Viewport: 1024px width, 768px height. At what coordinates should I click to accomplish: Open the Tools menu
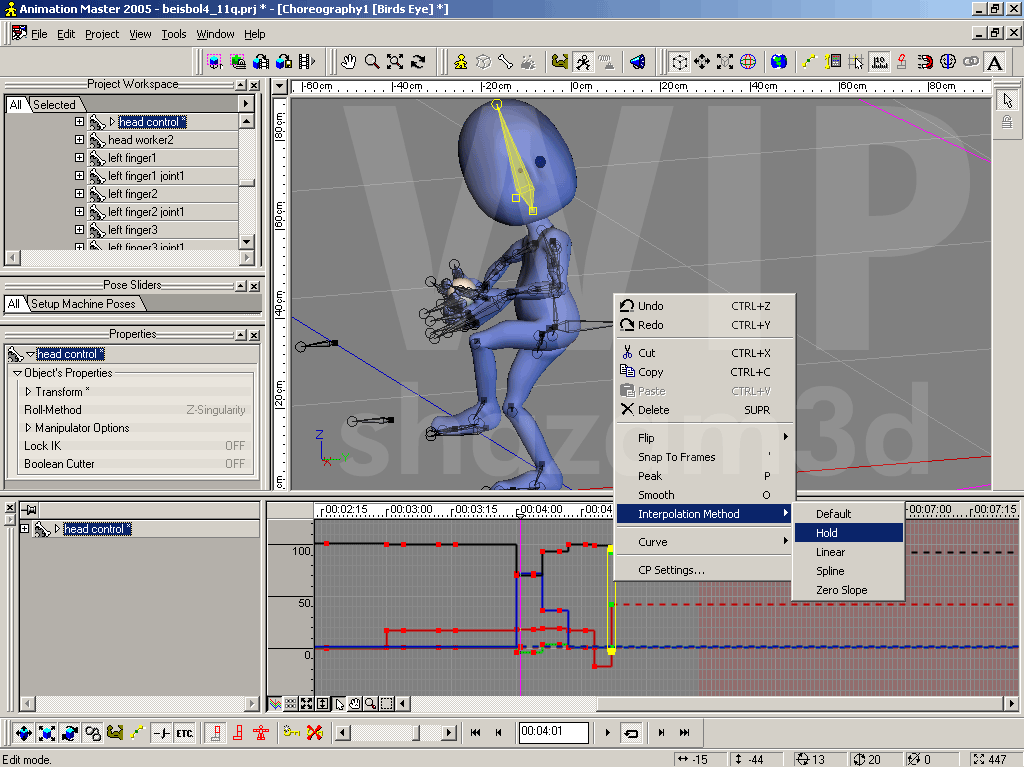coord(174,34)
